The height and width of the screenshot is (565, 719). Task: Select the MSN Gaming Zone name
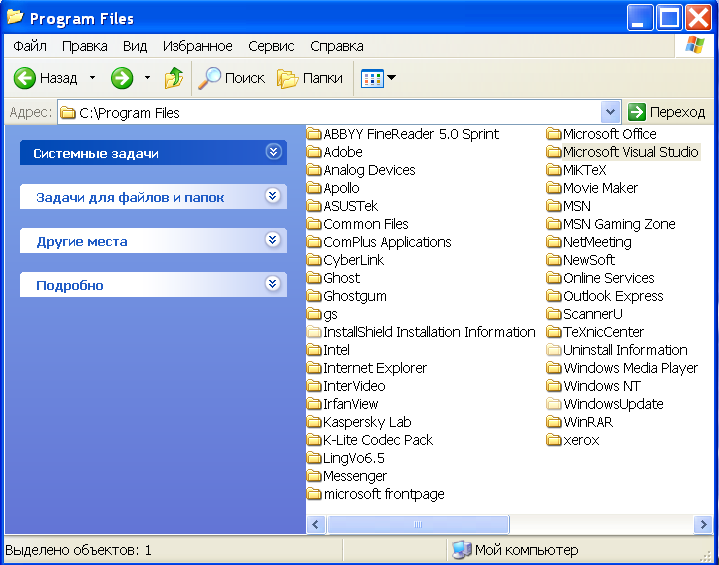tap(619, 224)
